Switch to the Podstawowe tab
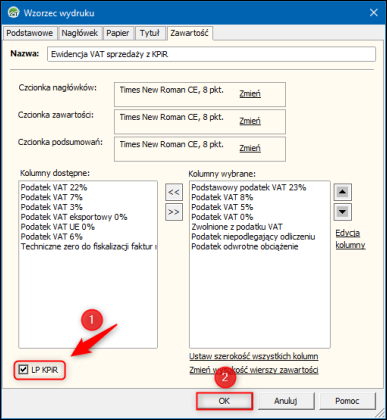387x420 pixels. (x=29, y=33)
